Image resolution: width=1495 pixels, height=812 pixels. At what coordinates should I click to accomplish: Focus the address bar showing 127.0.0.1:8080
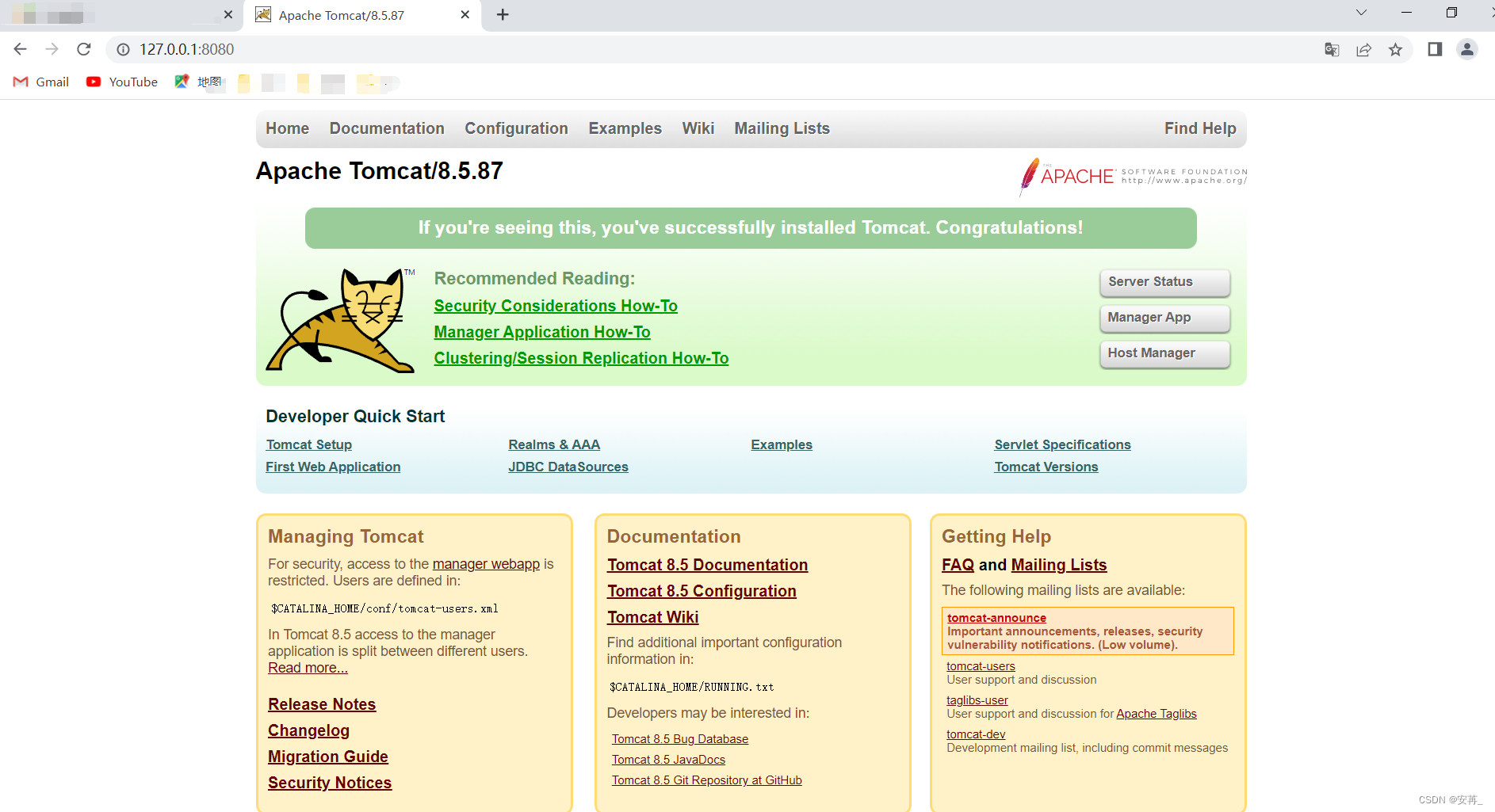pyautogui.click(x=713, y=49)
